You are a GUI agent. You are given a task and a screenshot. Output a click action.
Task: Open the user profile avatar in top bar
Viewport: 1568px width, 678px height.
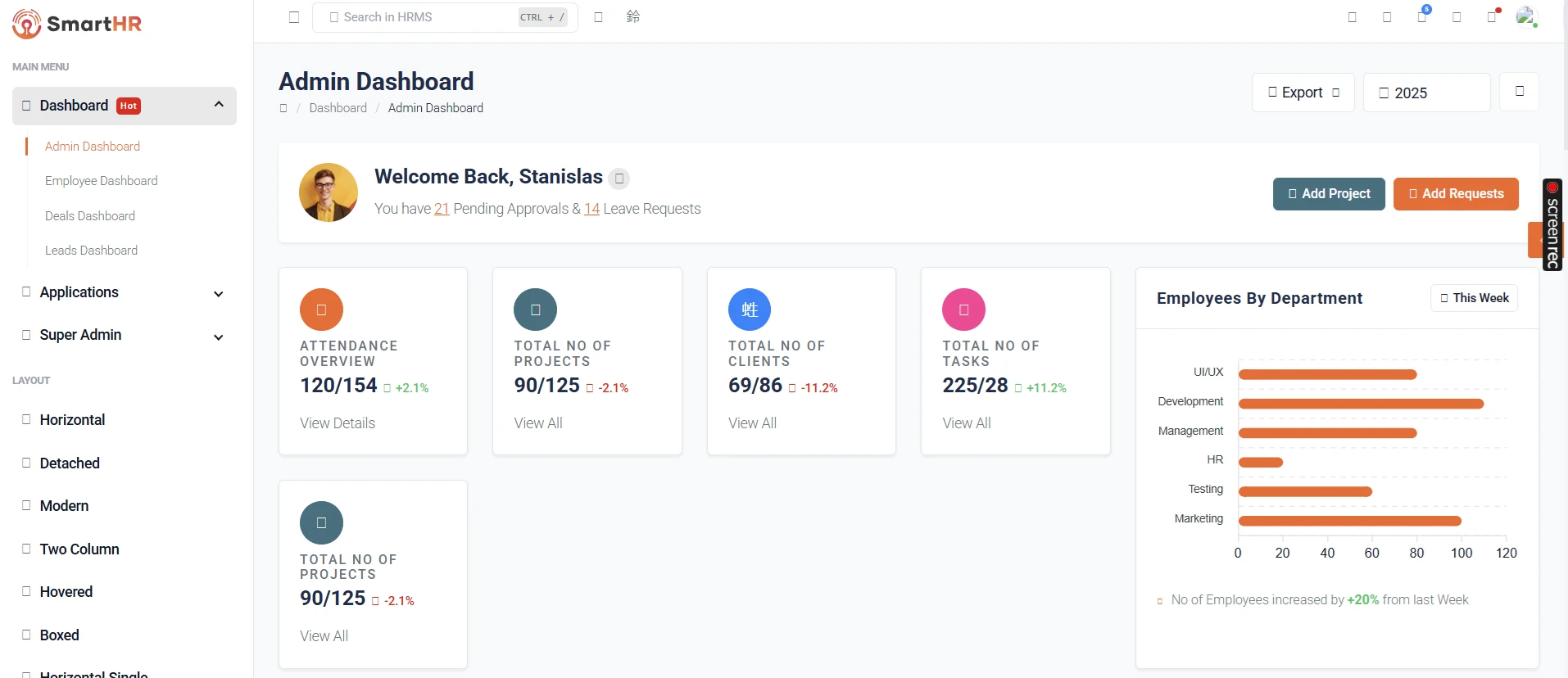tap(1525, 17)
